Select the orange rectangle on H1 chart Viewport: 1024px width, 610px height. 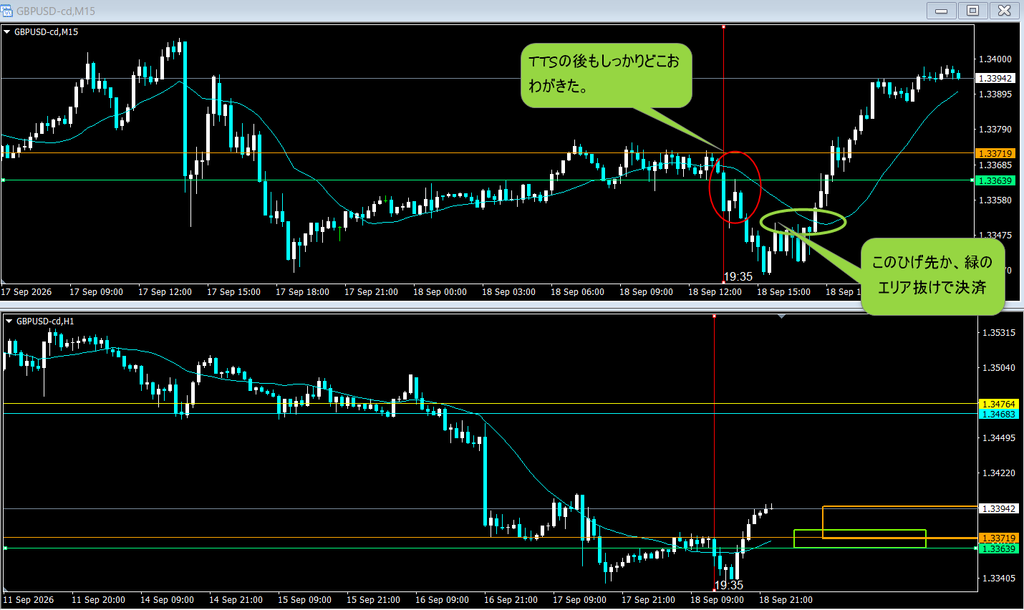tap(900, 522)
